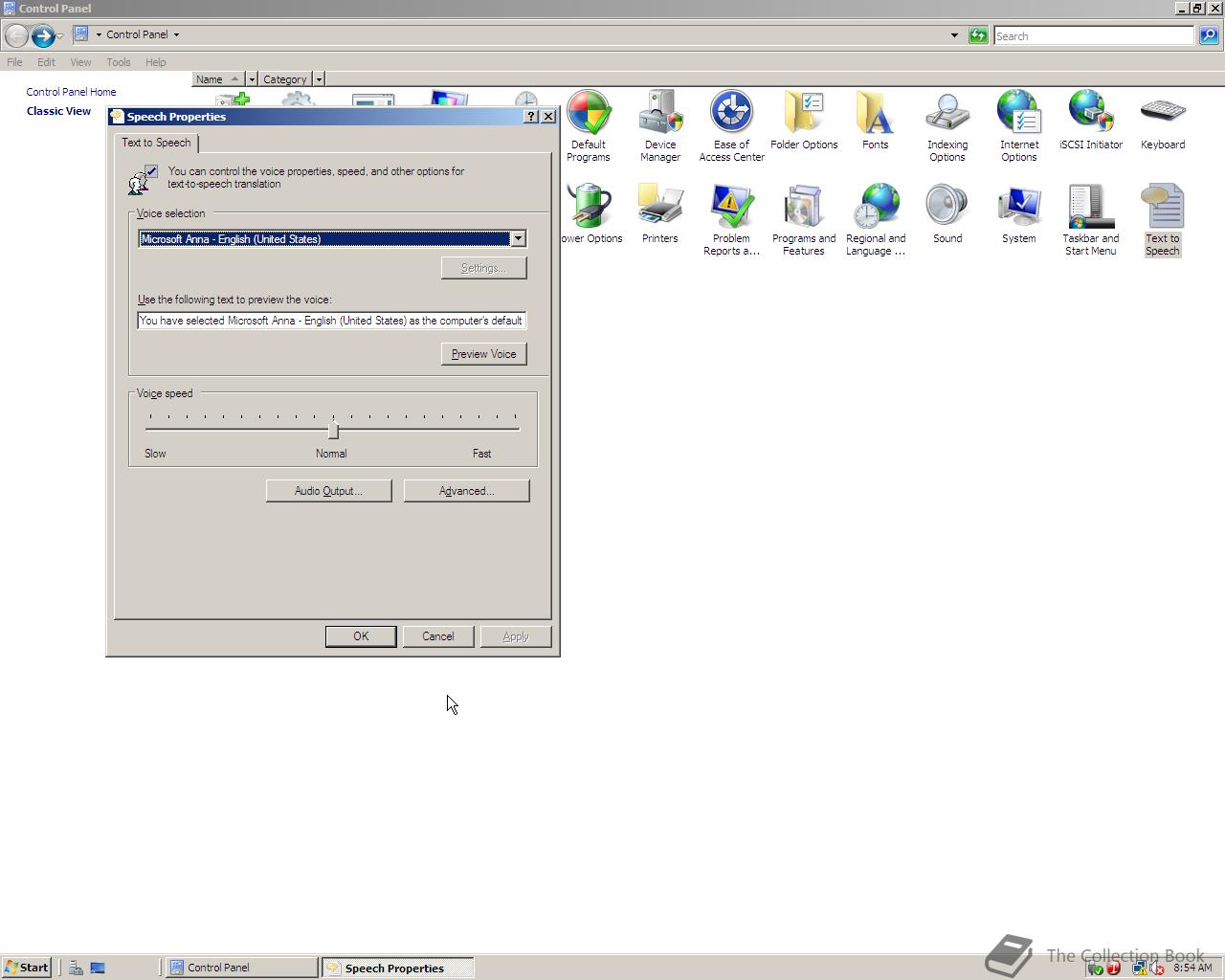This screenshot has height=980, width=1225.
Task: Open the View menu
Action: click(80, 62)
